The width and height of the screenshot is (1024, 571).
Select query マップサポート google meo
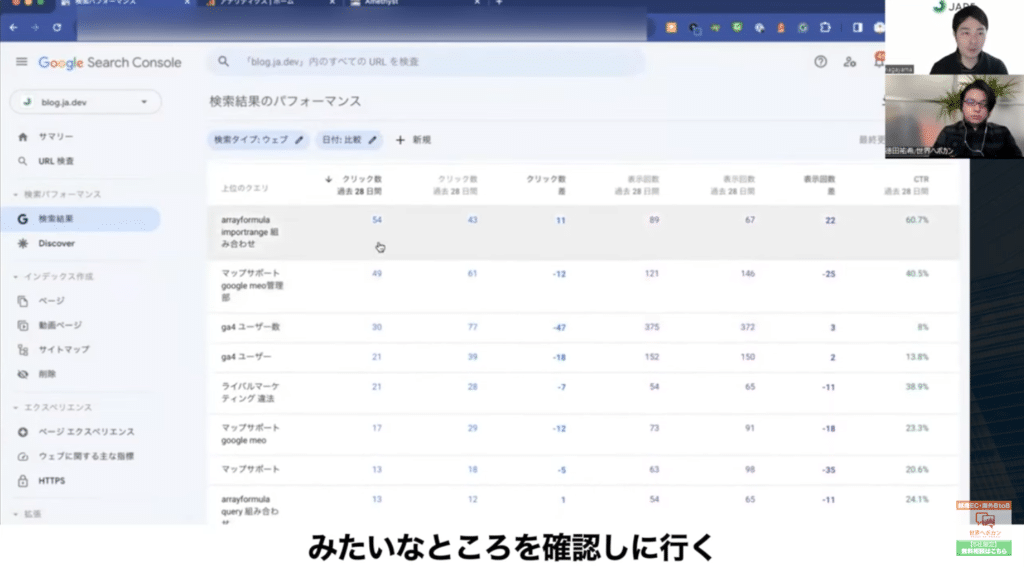(x=250, y=434)
